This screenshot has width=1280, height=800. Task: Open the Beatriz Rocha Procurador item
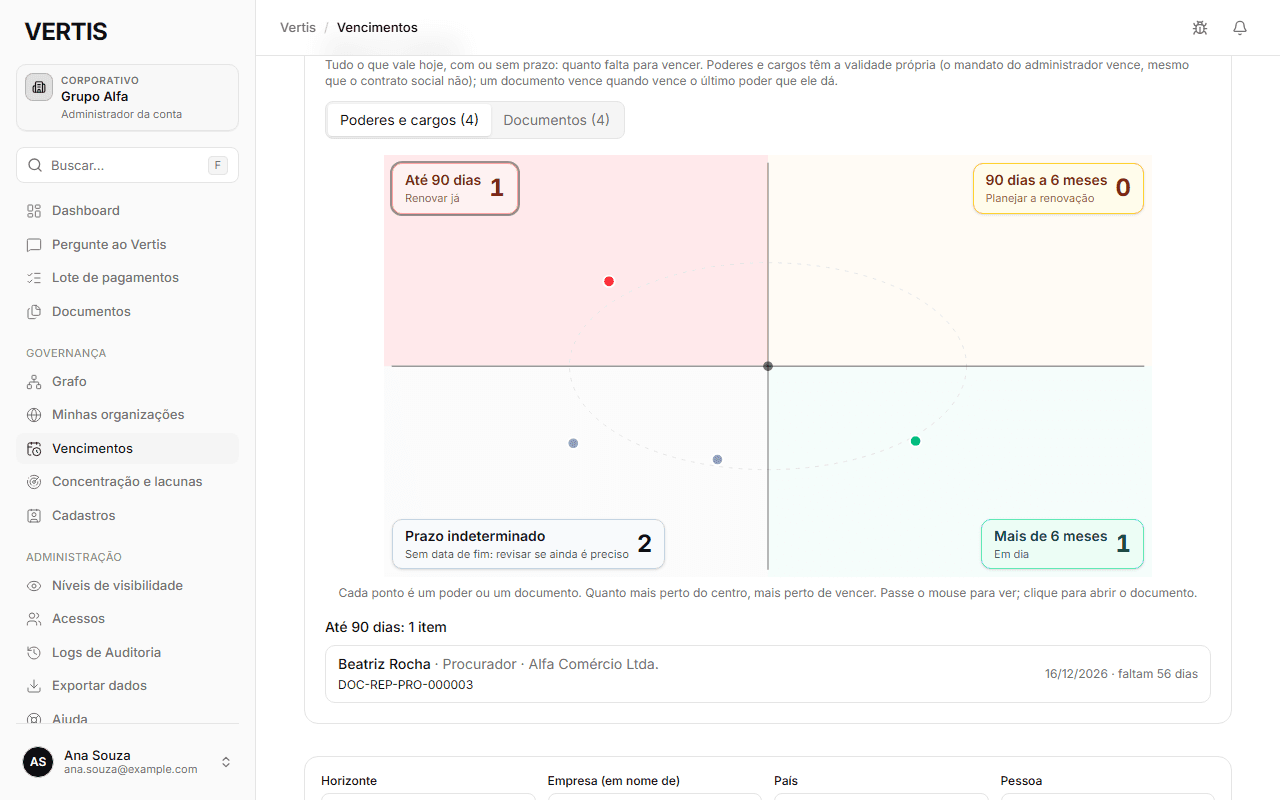(768, 674)
